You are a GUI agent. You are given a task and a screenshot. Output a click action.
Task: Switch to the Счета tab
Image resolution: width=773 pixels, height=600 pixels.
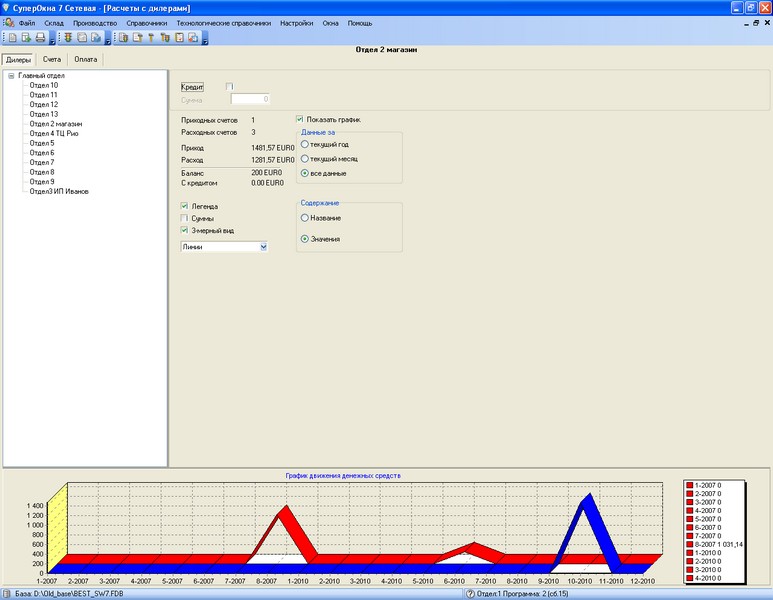pos(52,59)
